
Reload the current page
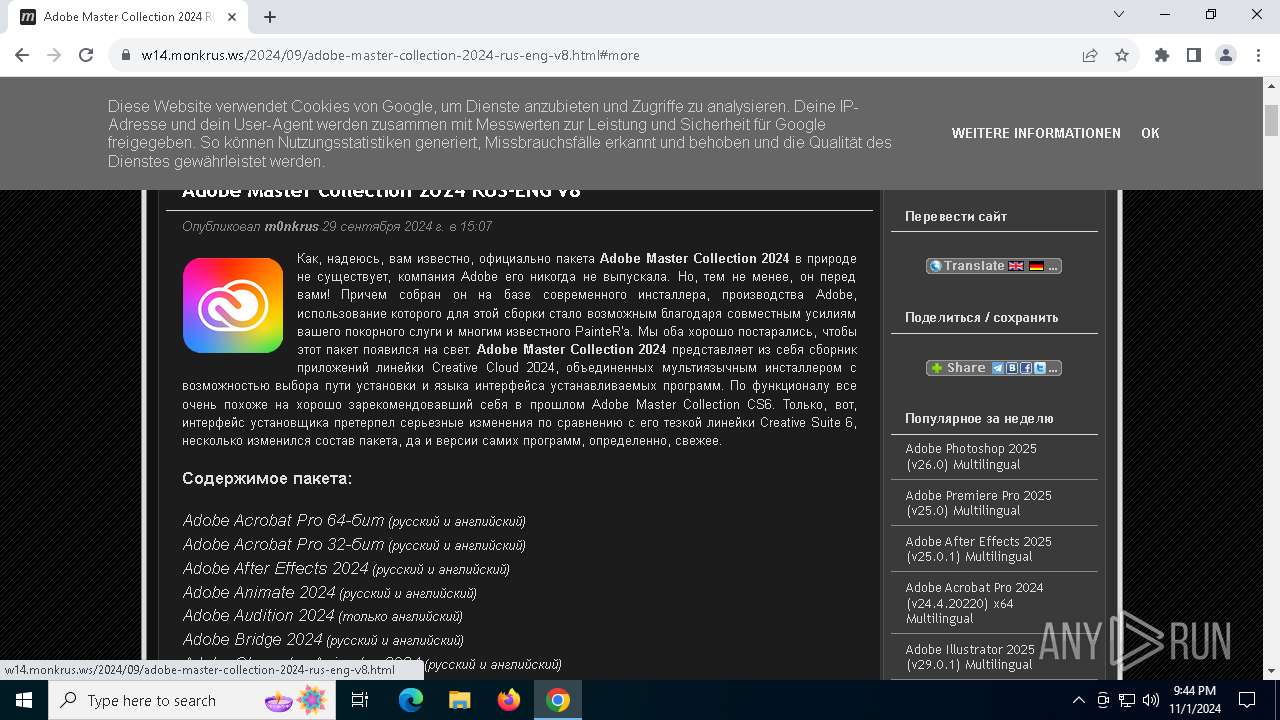click(86, 55)
